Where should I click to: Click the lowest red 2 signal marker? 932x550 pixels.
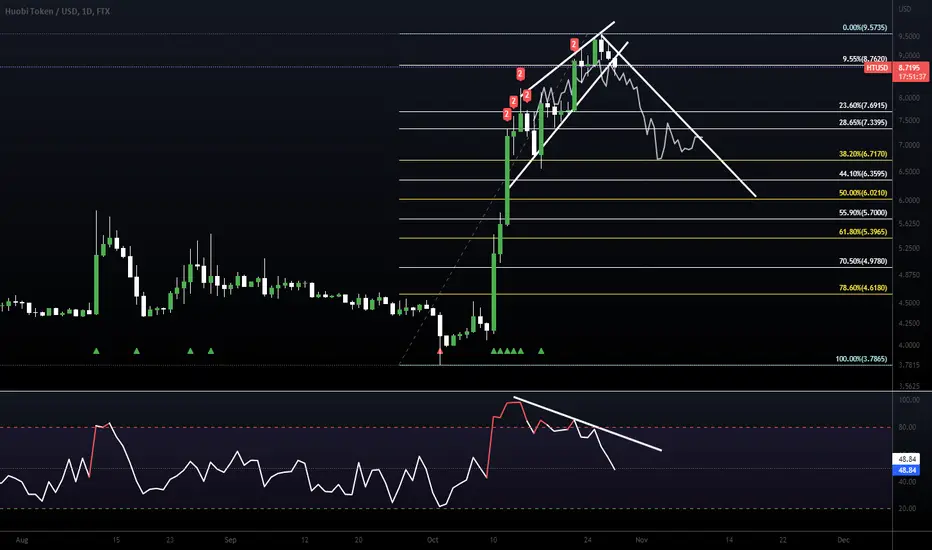[507, 114]
